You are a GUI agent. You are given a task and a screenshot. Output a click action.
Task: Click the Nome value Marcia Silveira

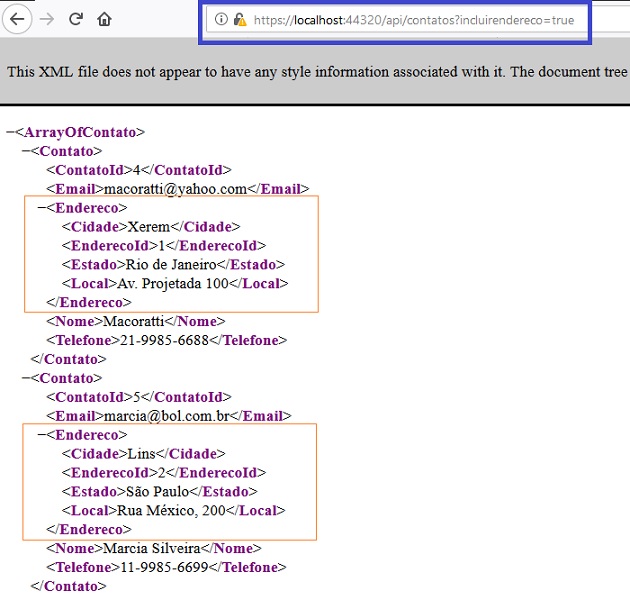151,548
